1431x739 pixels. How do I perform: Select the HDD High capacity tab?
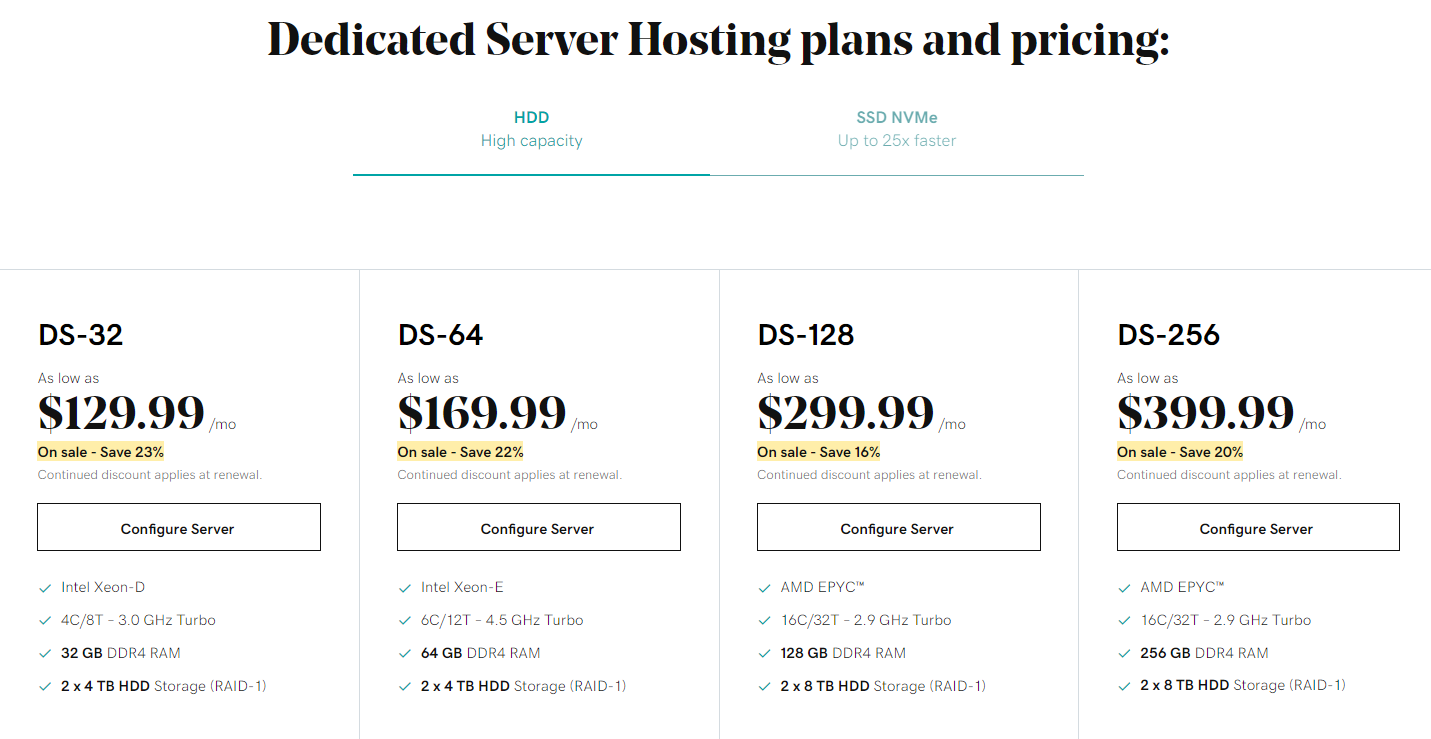click(531, 130)
